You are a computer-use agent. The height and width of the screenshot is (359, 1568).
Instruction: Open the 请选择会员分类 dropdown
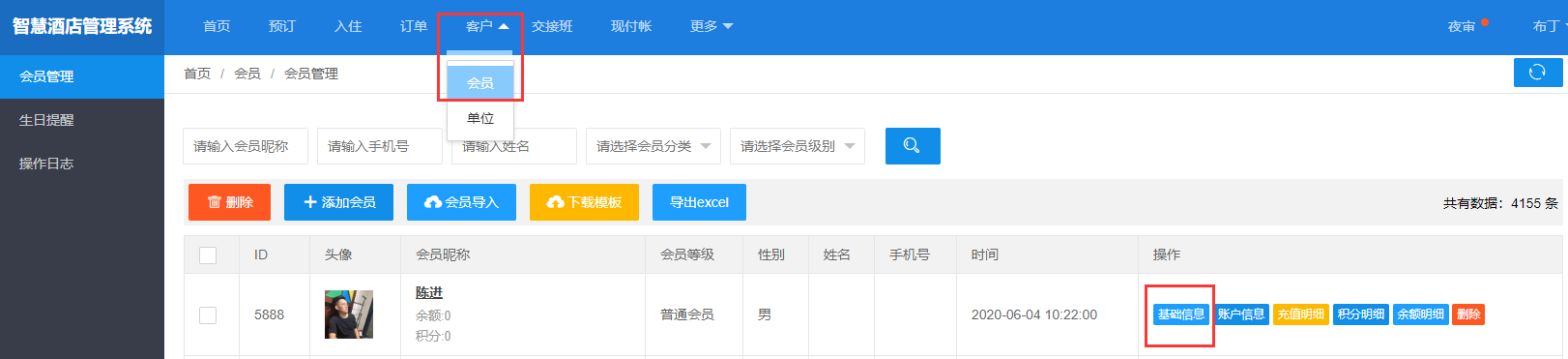[x=653, y=146]
